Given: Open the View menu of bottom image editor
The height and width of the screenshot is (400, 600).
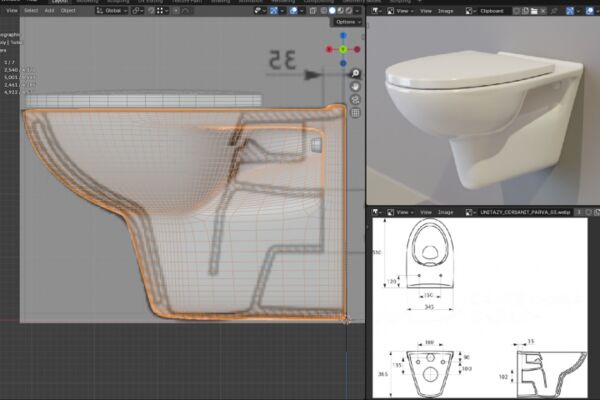Looking at the screenshot, I should pyautogui.click(x=426, y=212).
